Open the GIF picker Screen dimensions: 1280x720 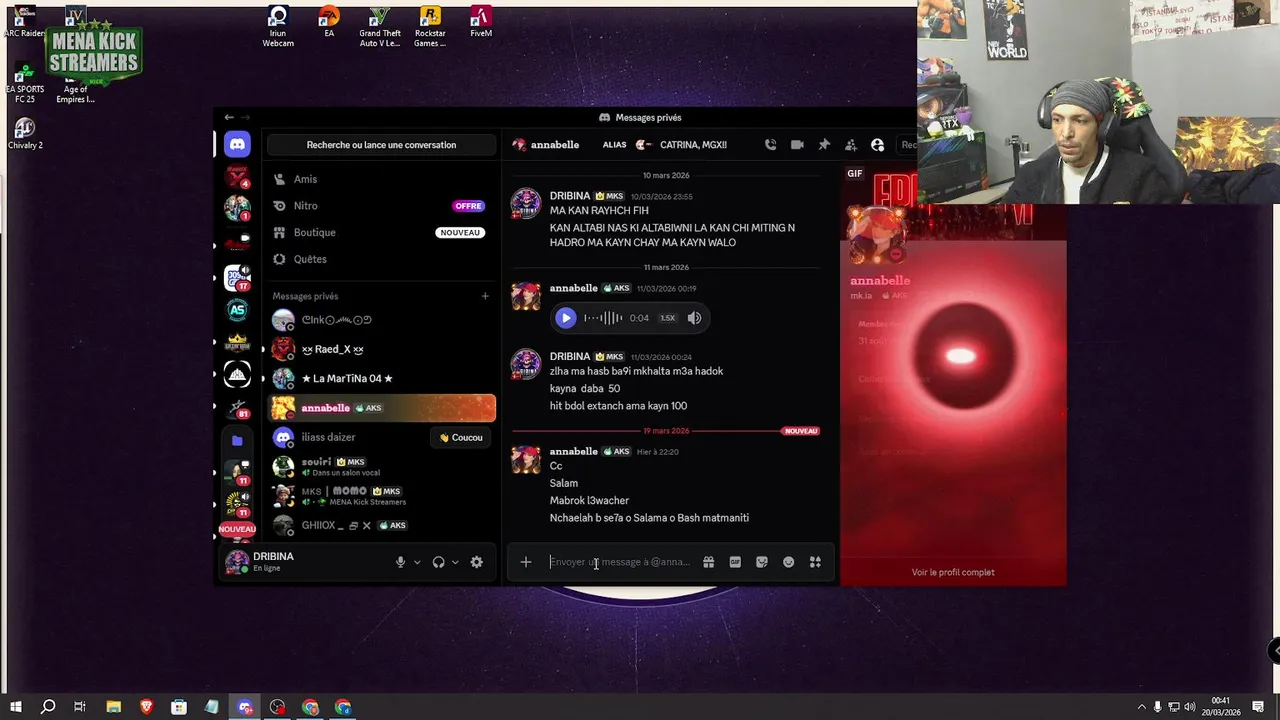point(735,562)
